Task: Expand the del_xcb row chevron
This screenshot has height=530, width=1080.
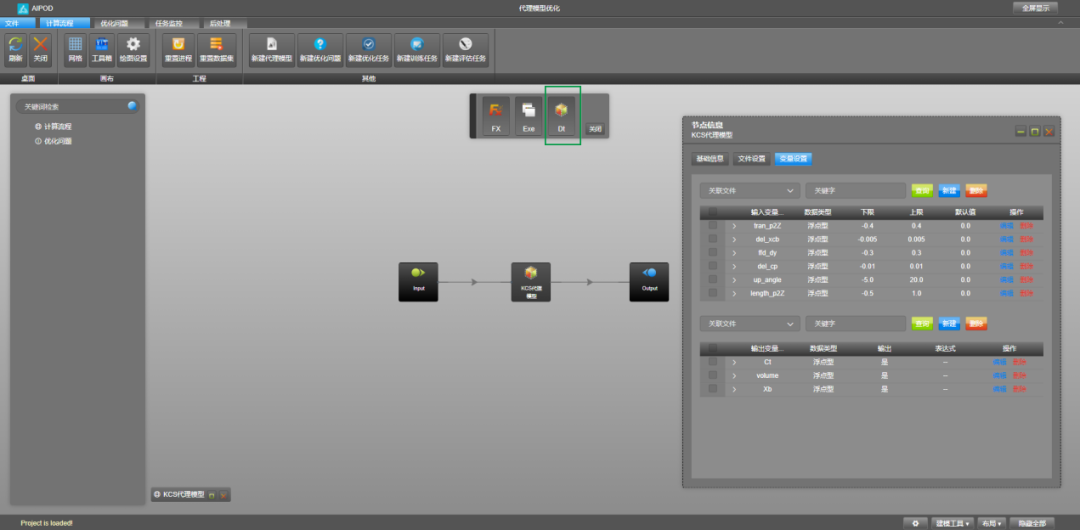Action: 734,239
